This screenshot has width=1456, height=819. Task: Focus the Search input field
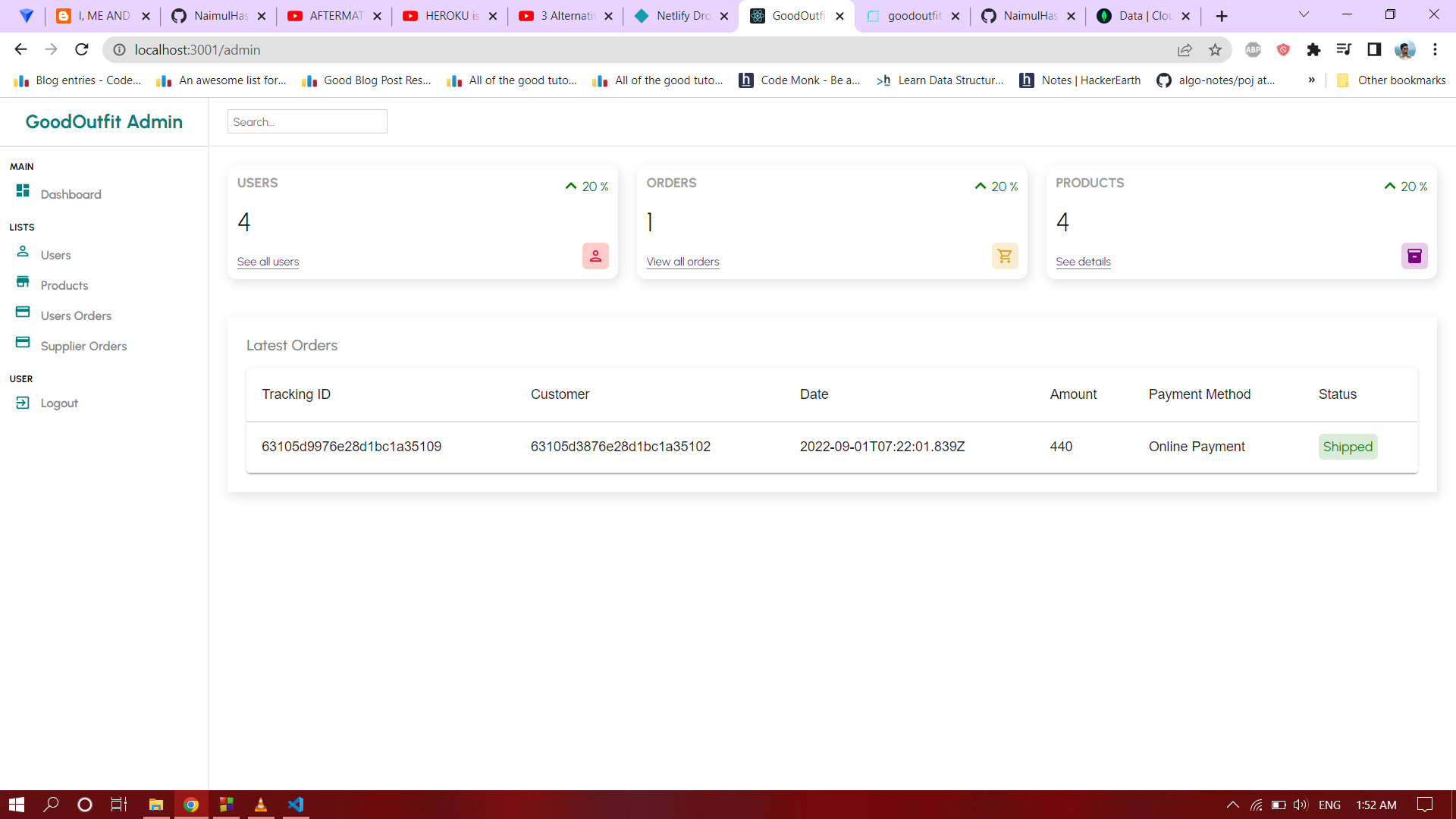point(307,121)
